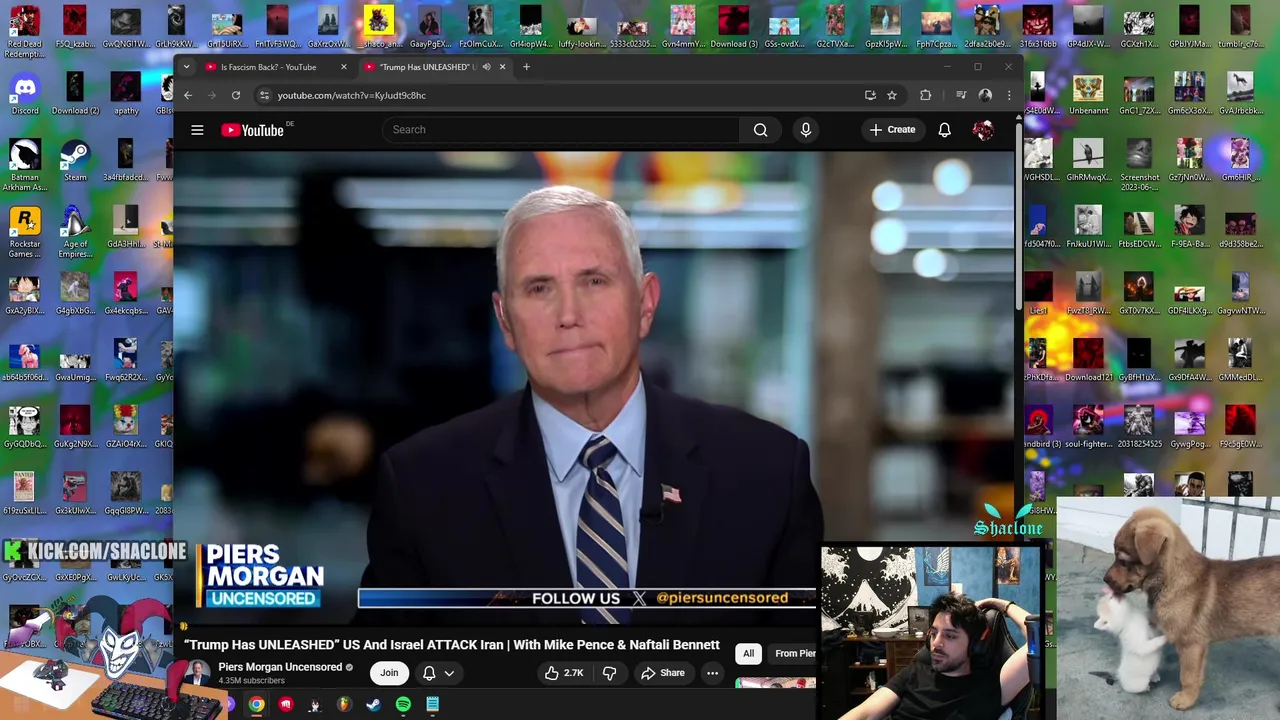Open the YouTube account avatar menu
This screenshot has width=1280, height=720.
[983, 130]
